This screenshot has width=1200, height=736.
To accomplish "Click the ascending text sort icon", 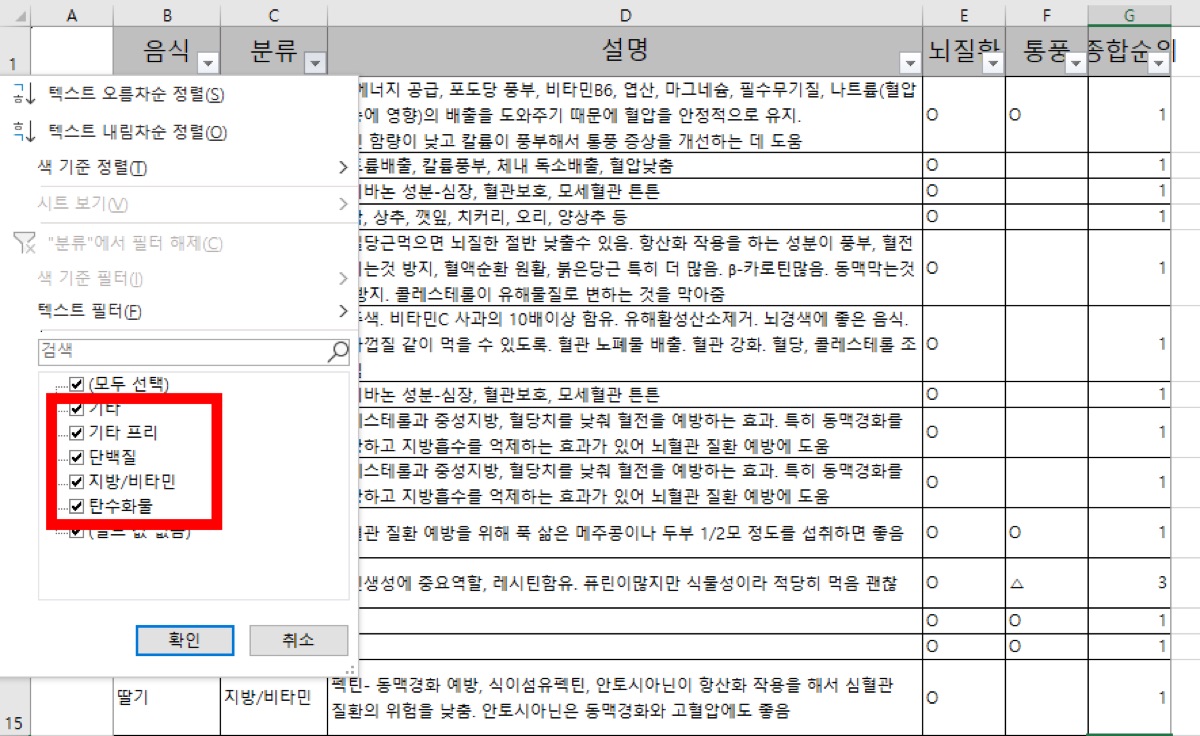I will coord(25,95).
